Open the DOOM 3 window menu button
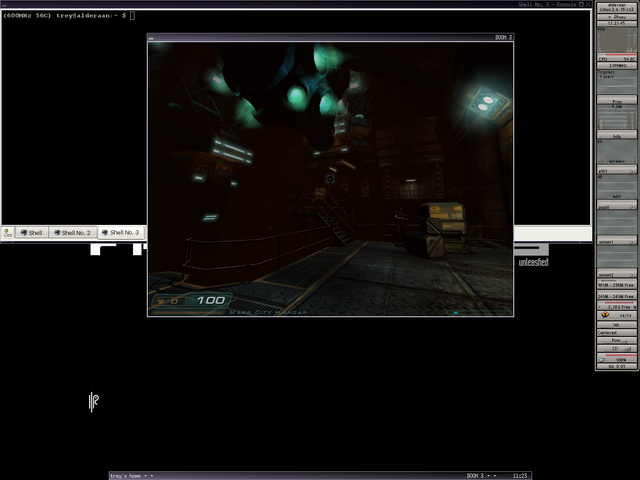This screenshot has height=480, width=640. 151,38
